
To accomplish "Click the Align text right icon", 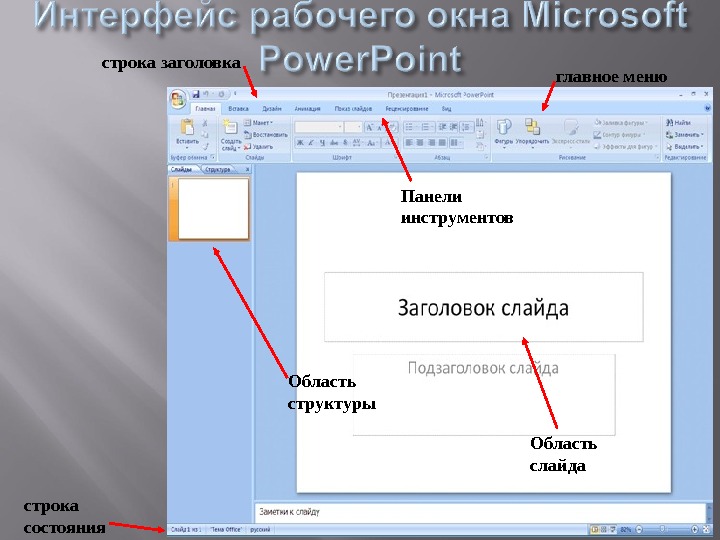I will [431, 143].
